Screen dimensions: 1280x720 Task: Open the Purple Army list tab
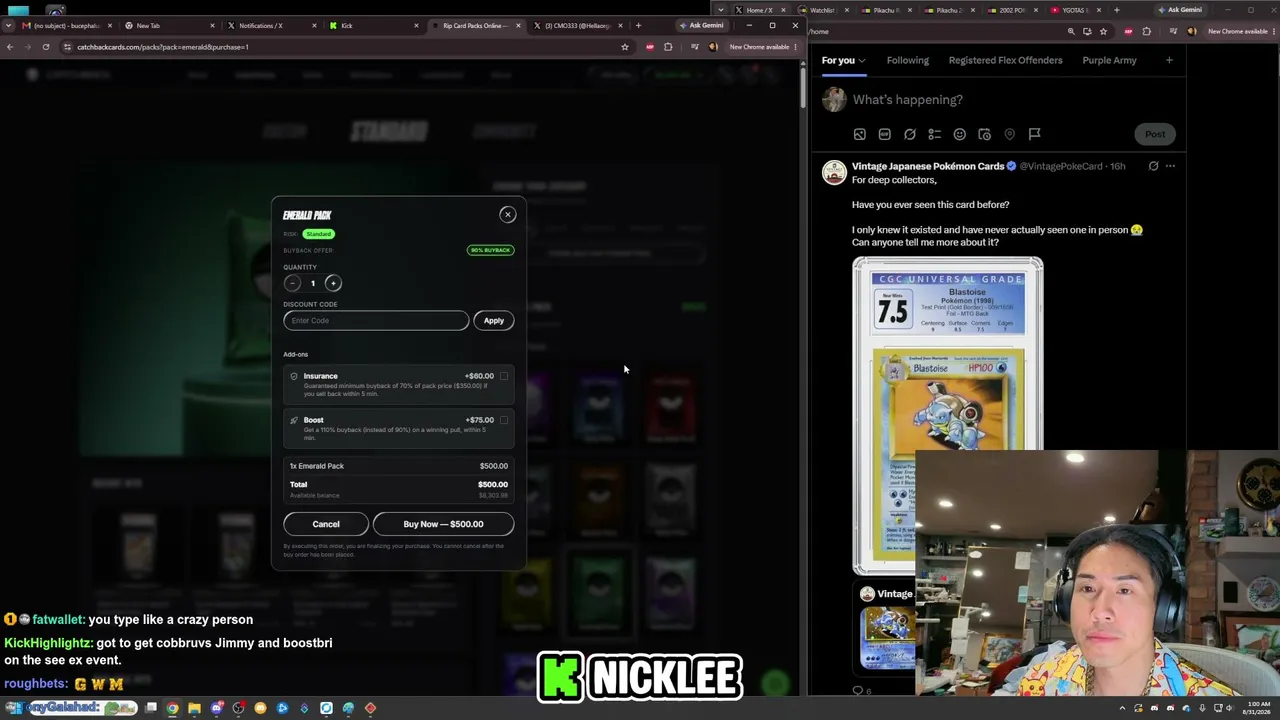(1109, 60)
